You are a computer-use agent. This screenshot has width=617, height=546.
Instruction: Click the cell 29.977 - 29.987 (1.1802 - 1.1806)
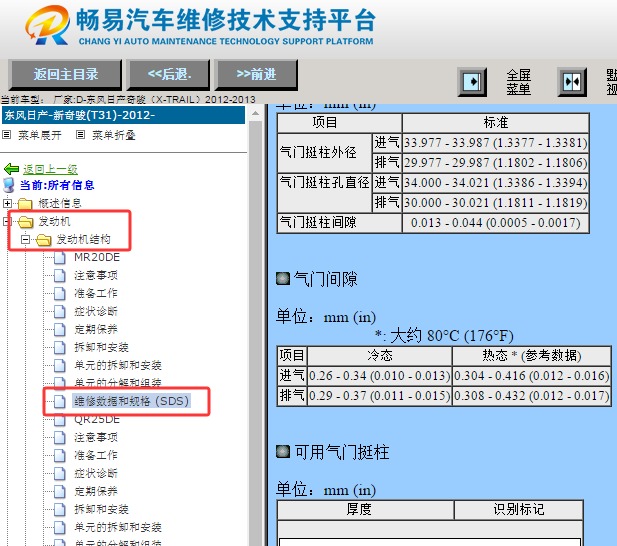495,162
